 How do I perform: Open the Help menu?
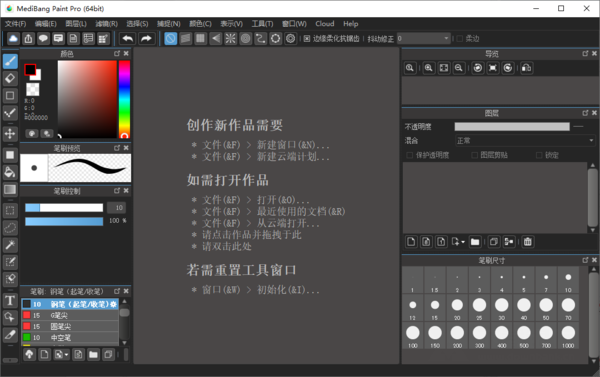pos(351,24)
